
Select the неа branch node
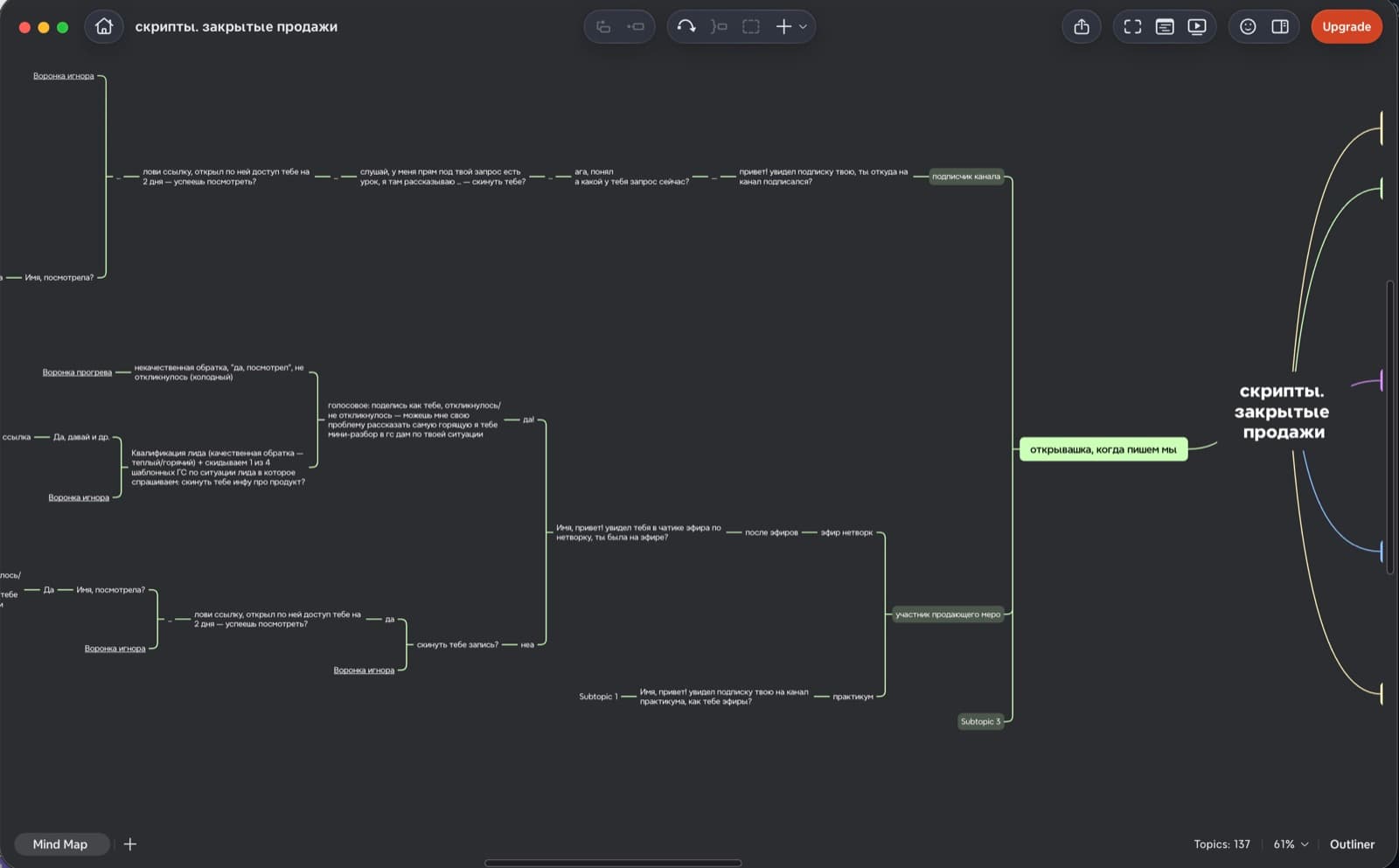(x=527, y=644)
